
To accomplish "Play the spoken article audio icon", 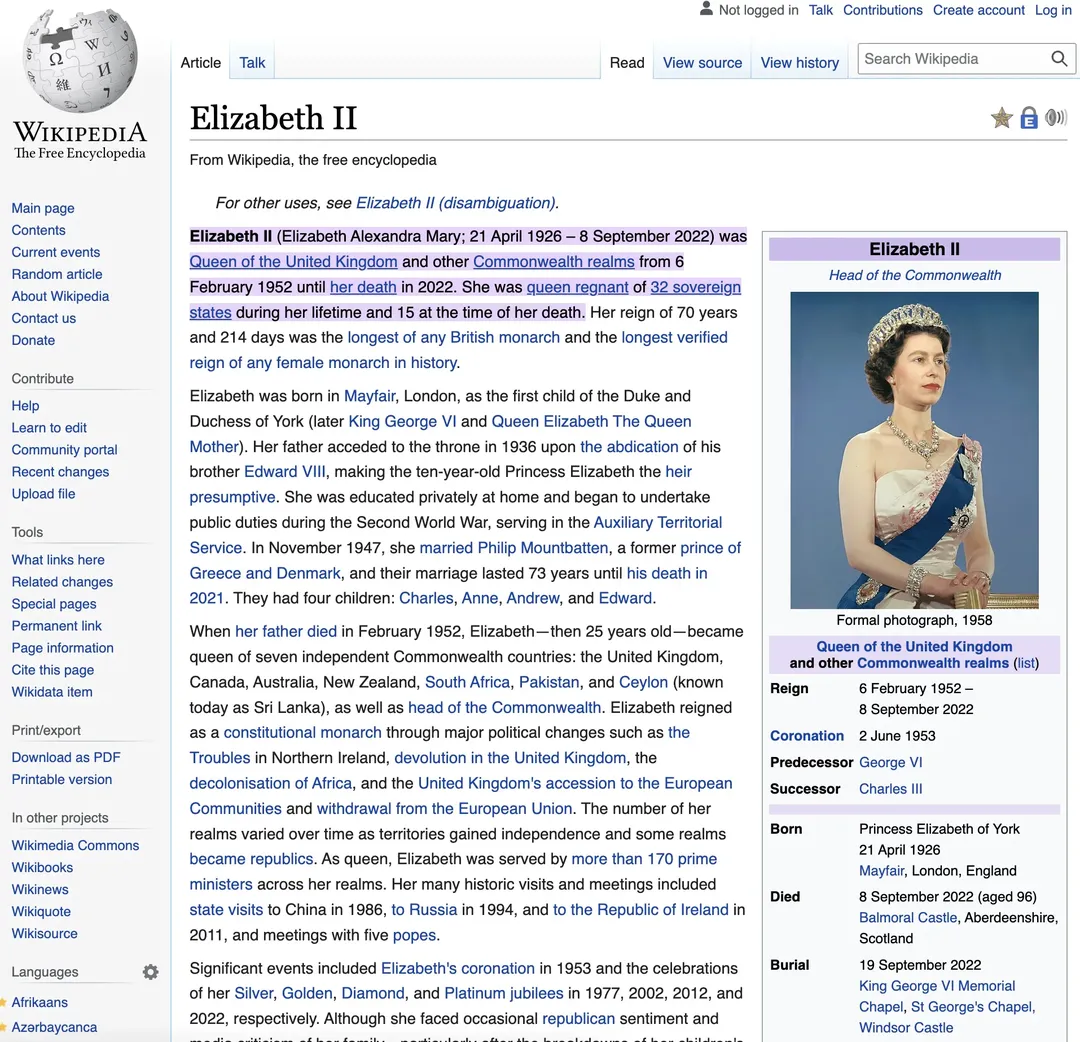I will point(1056,118).
